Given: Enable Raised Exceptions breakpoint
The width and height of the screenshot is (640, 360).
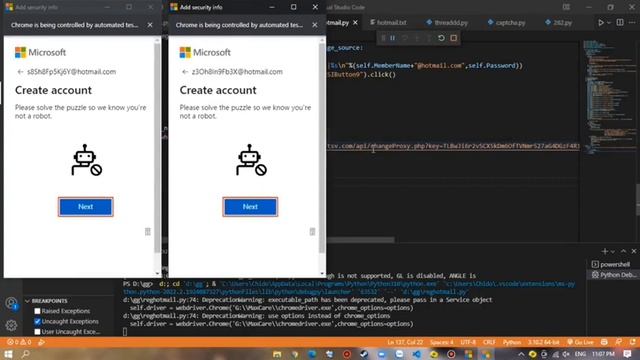Looking at the screenshot, I should coord(37,311).
